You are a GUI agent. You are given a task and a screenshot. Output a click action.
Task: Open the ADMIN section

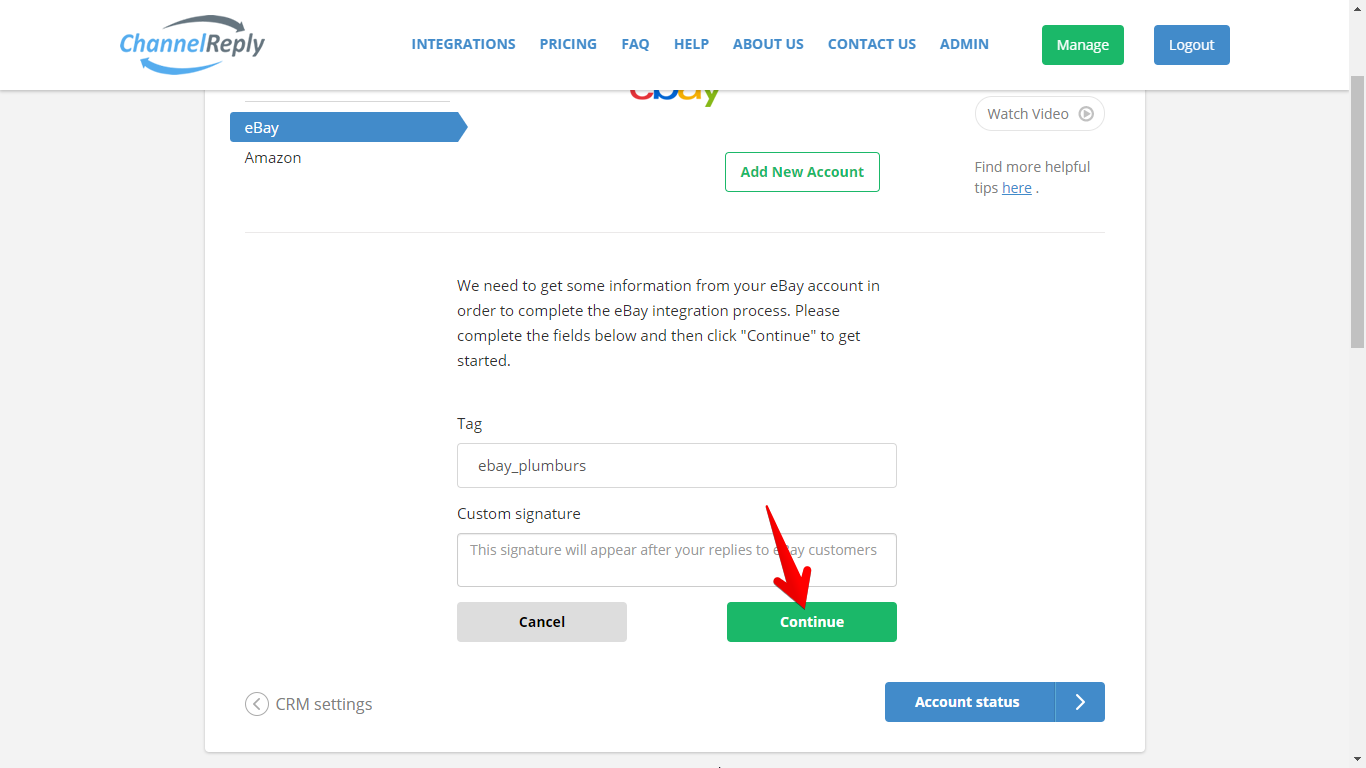(964, 44)
